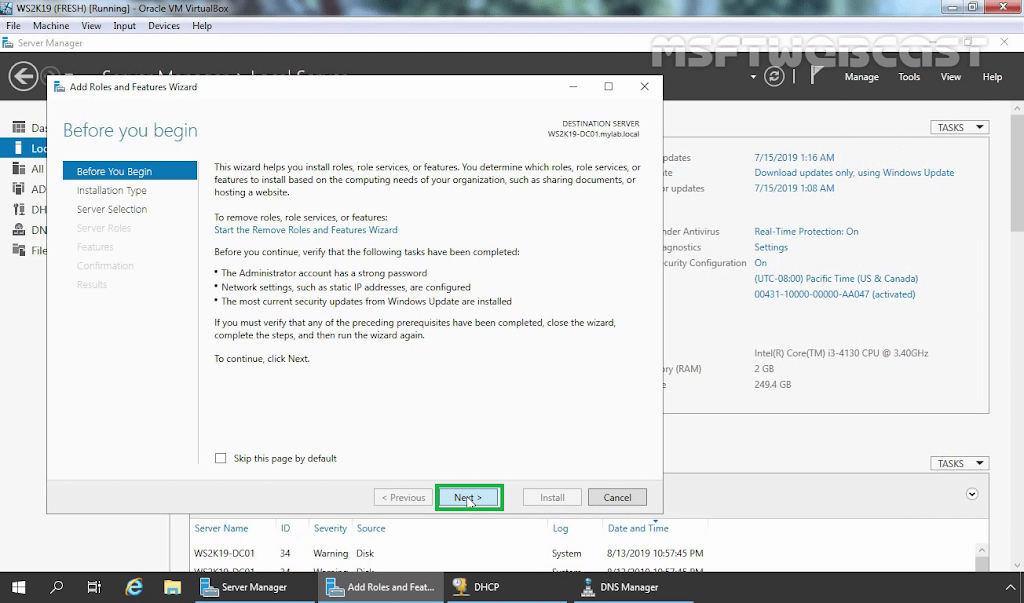Select the Dashboard icon in Server Manager sidebar

(x=19, y=127)
